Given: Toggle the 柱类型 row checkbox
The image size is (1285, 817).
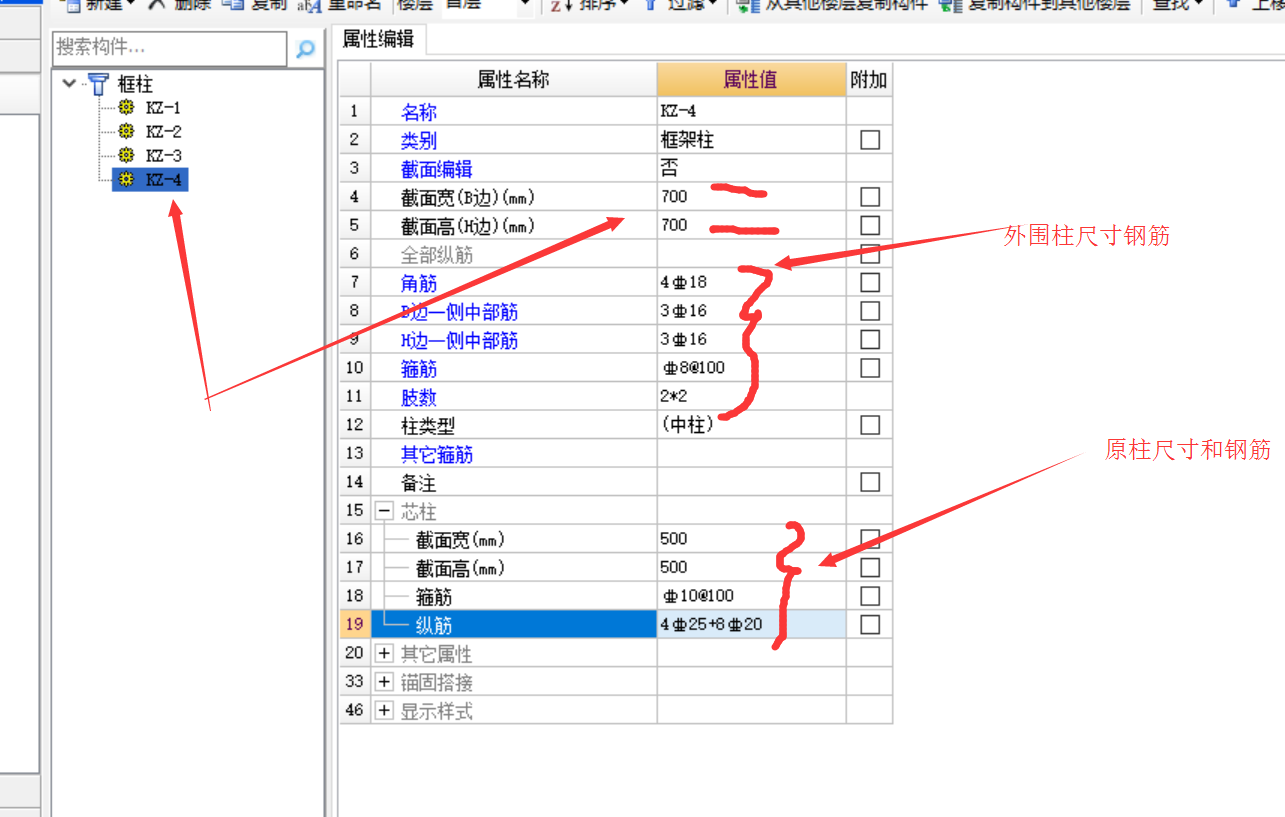Looking at the screenshot, I should pos(870,425).
